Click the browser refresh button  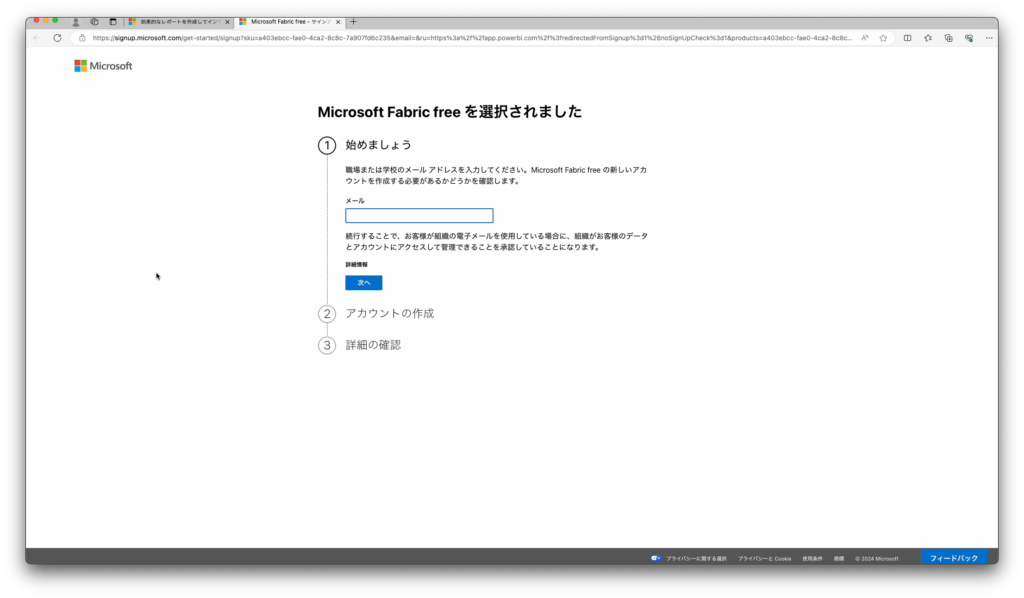57,38
